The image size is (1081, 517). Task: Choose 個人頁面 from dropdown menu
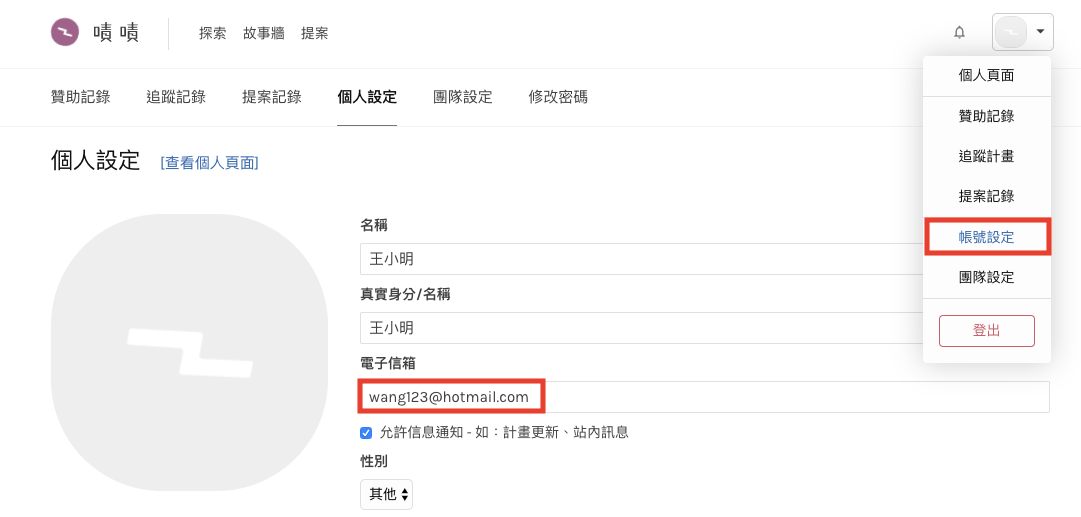987,76
